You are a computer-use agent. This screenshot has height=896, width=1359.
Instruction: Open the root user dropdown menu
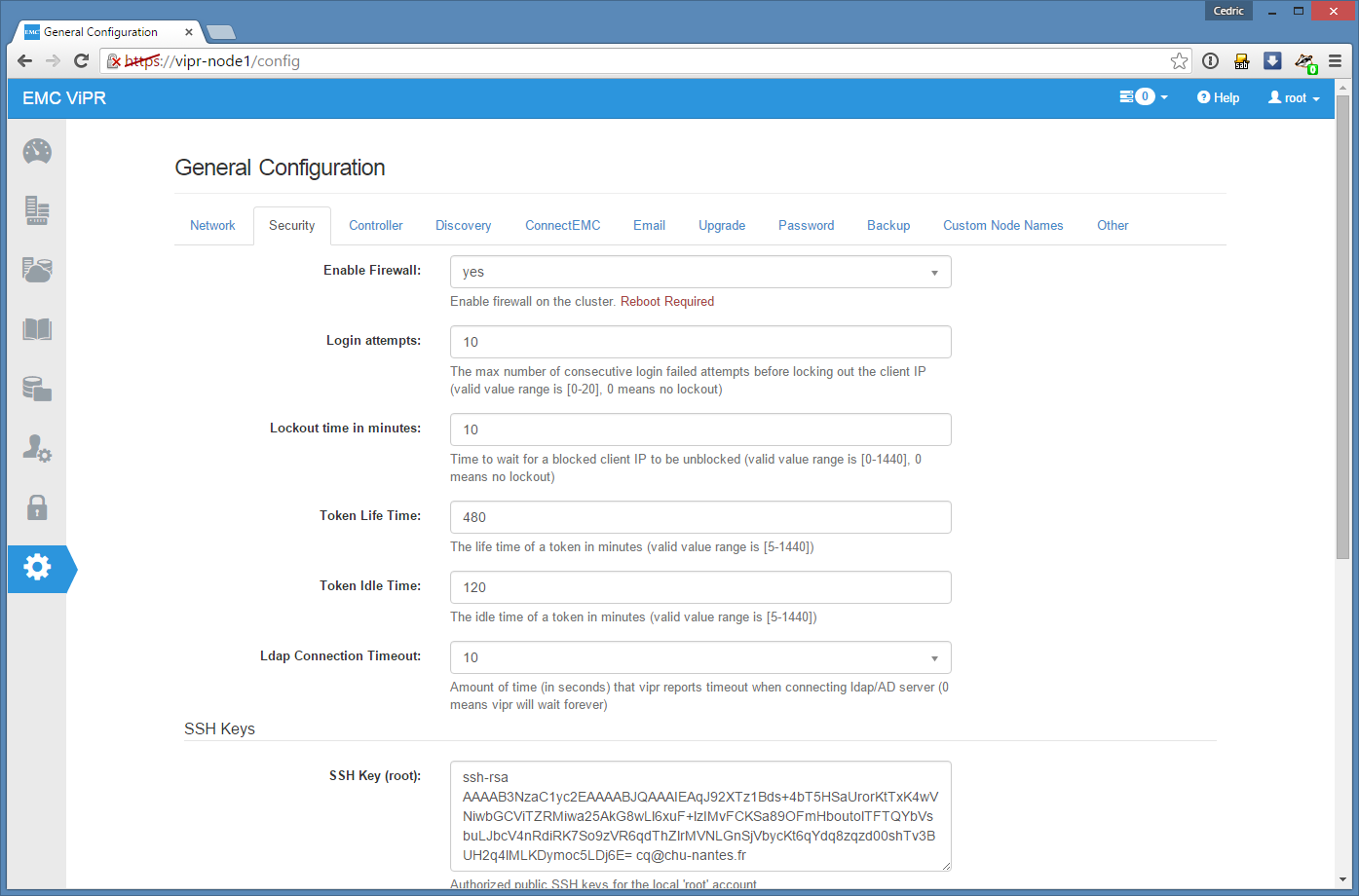(1294, 97)
